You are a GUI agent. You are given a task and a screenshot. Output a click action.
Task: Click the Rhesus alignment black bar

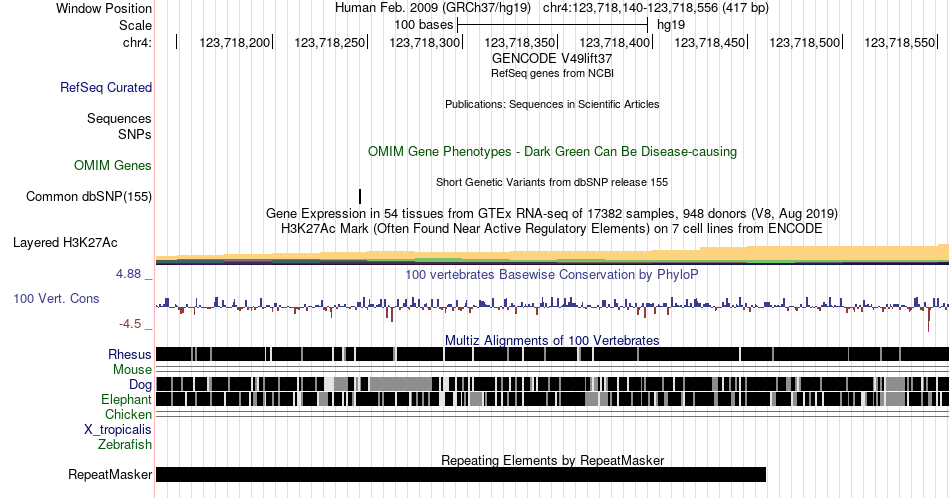click(x=552, y=354)
